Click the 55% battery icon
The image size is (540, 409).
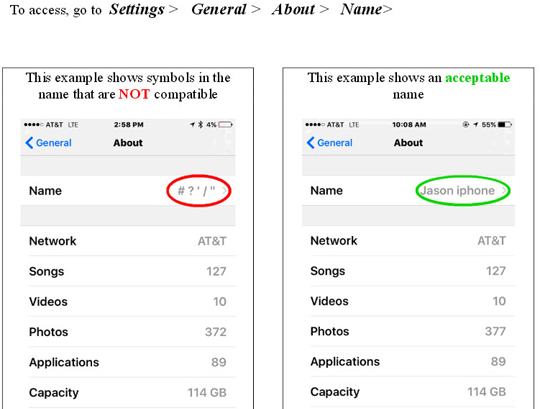tap(505, 124)
